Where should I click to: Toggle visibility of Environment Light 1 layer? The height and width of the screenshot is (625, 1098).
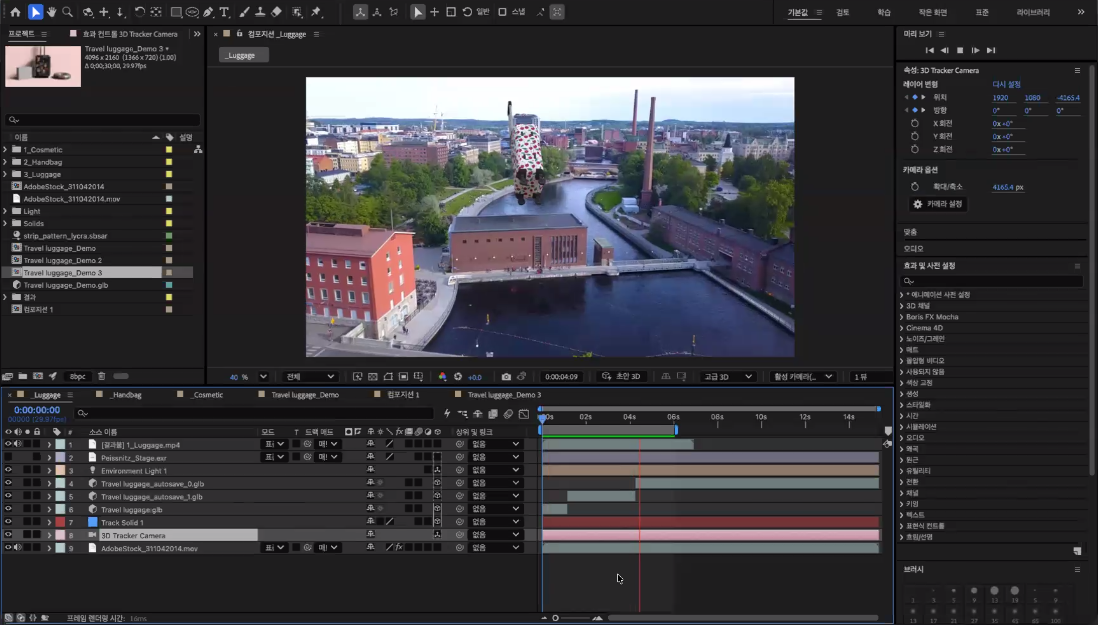[8, 470]
